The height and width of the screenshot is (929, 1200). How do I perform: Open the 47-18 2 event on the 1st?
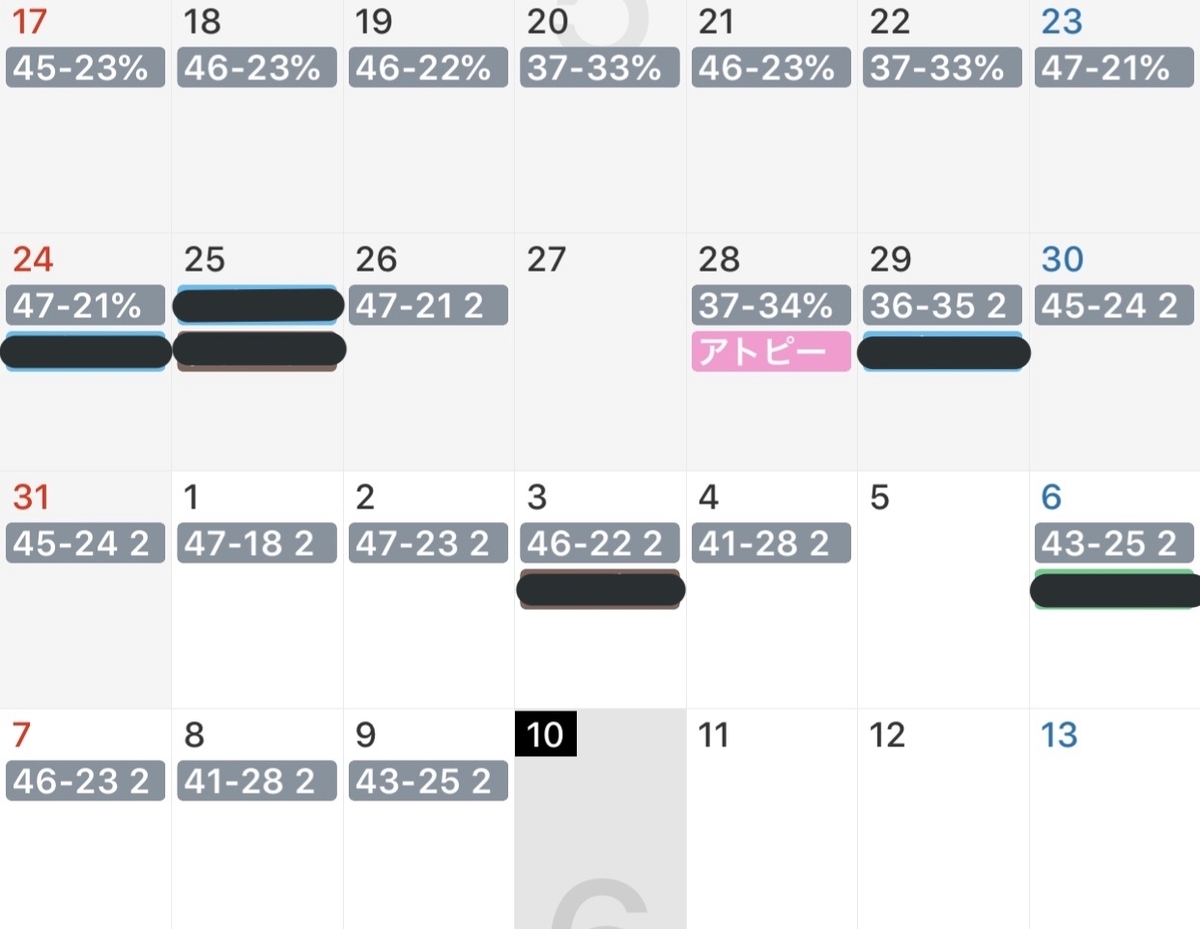257,543
